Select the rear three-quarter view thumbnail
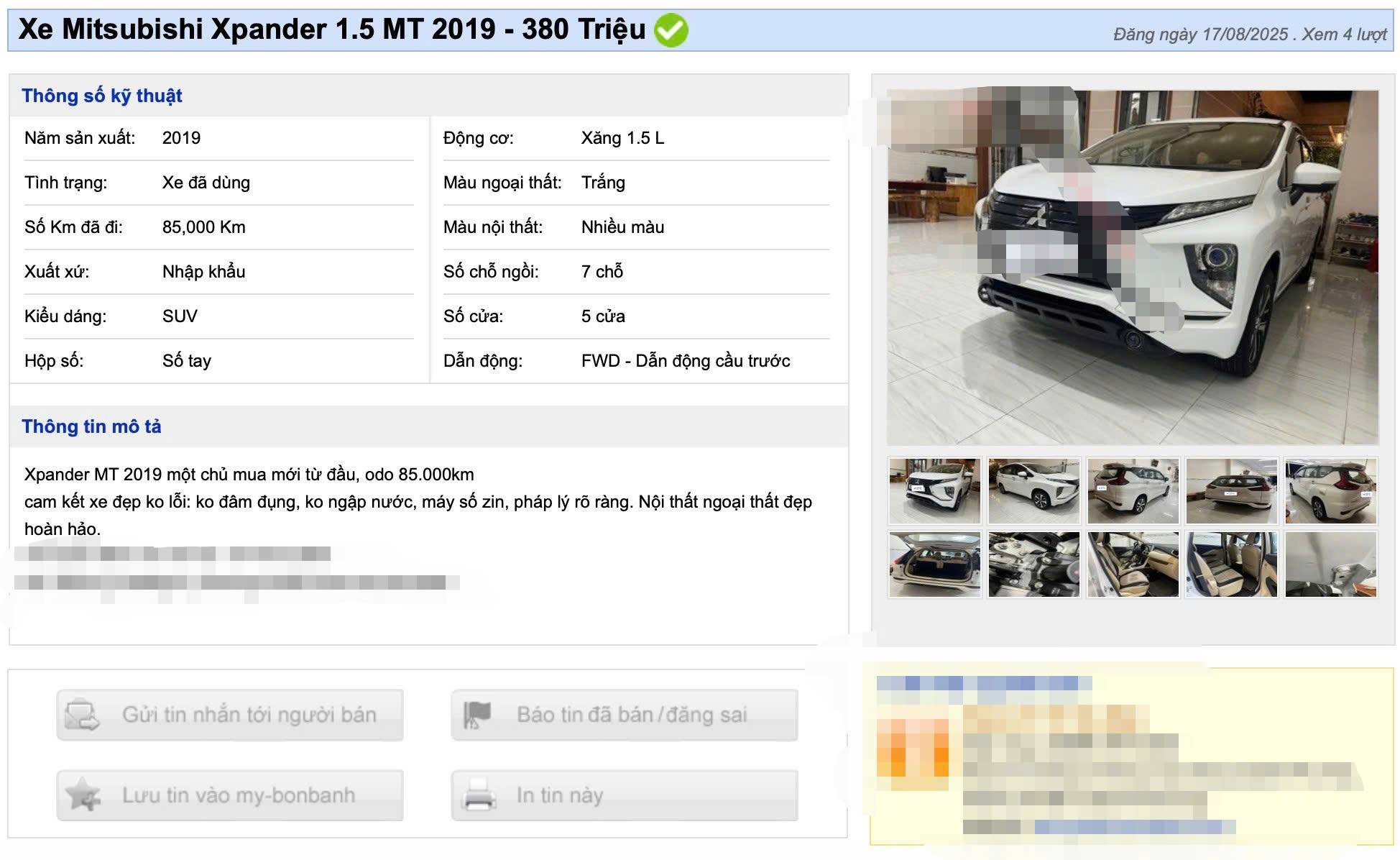This screenshot has height=860, width=1400. click(x=1133, y=490)
